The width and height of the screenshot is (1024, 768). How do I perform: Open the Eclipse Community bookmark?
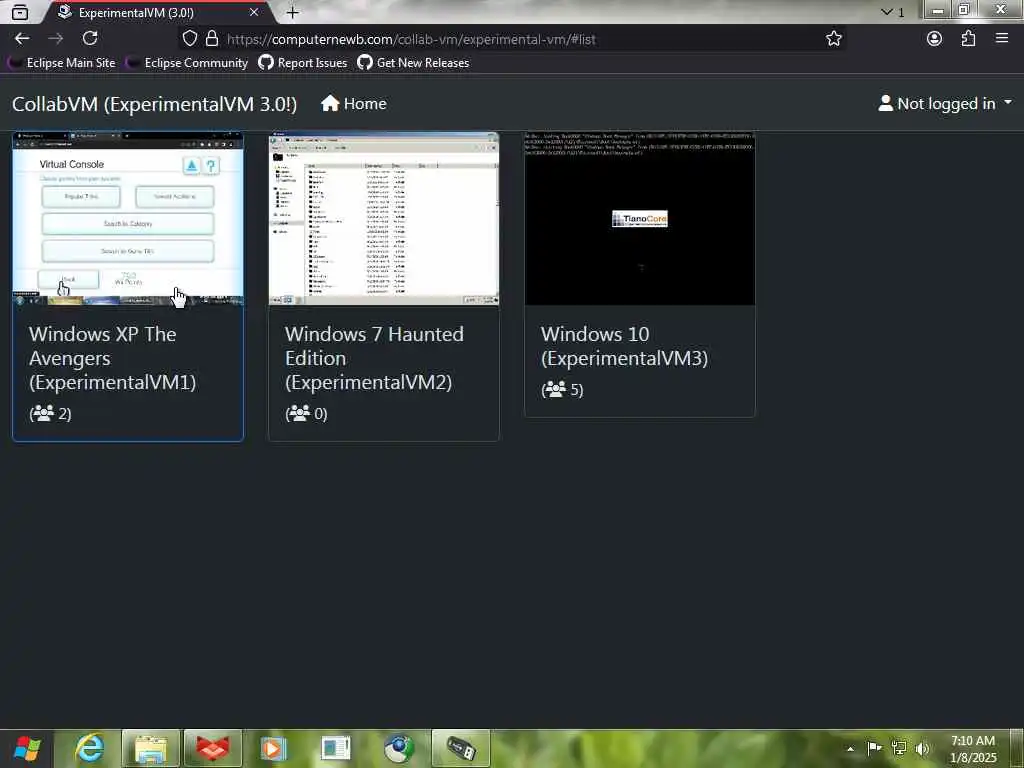(187, 63)
